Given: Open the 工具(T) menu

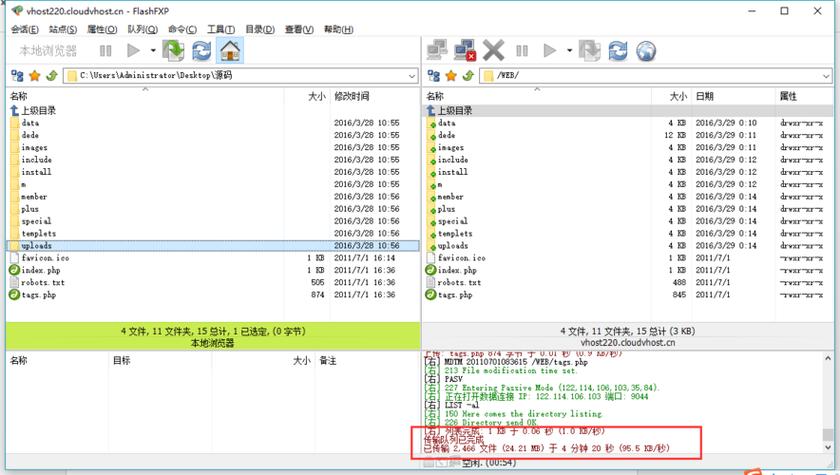Looking at the screenshot, I should click(x=221, y=30).
